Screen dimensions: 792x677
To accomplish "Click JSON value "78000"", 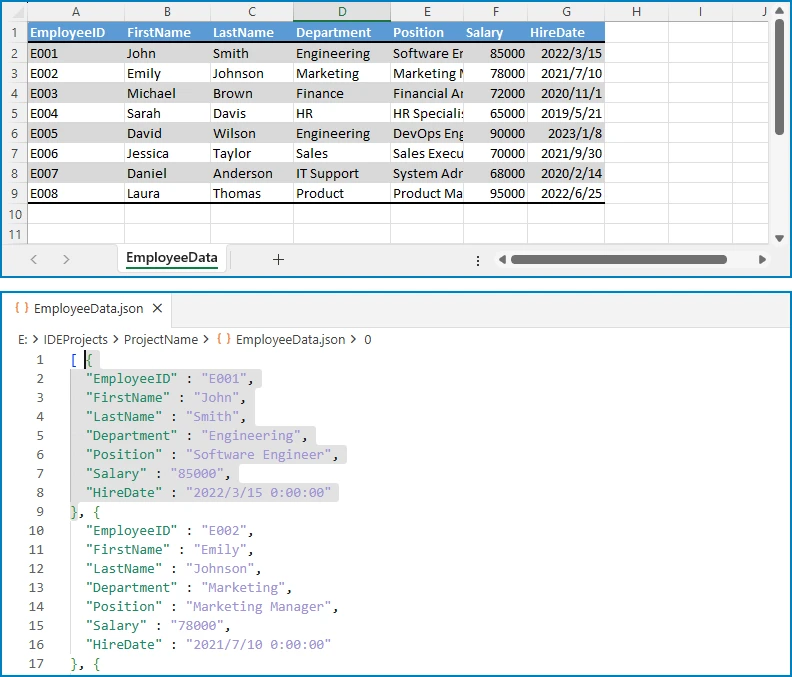I will (x=197, y=625).
